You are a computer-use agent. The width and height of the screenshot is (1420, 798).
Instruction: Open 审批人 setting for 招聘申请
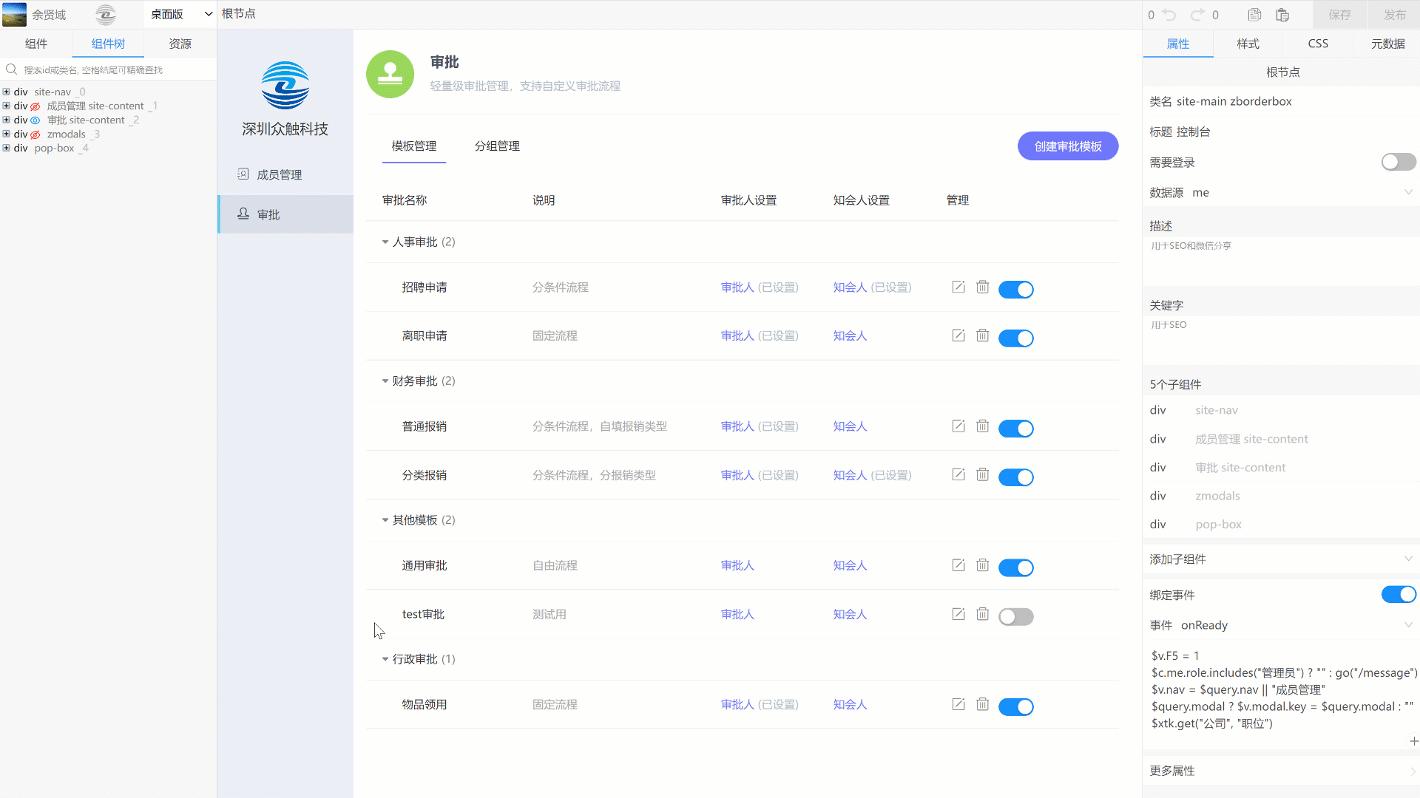pos(737,287)
